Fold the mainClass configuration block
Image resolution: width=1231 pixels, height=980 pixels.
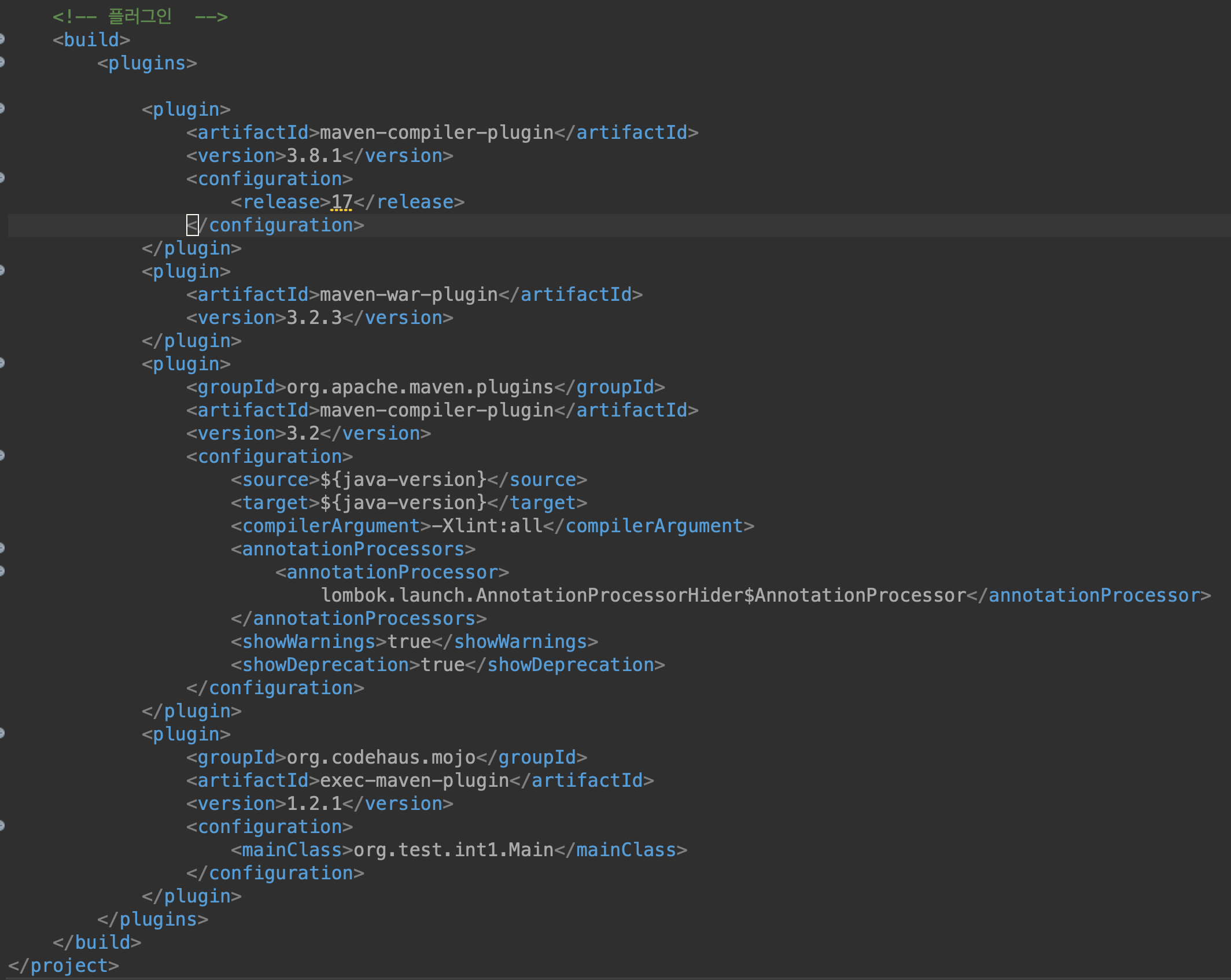tap(2, 826)
